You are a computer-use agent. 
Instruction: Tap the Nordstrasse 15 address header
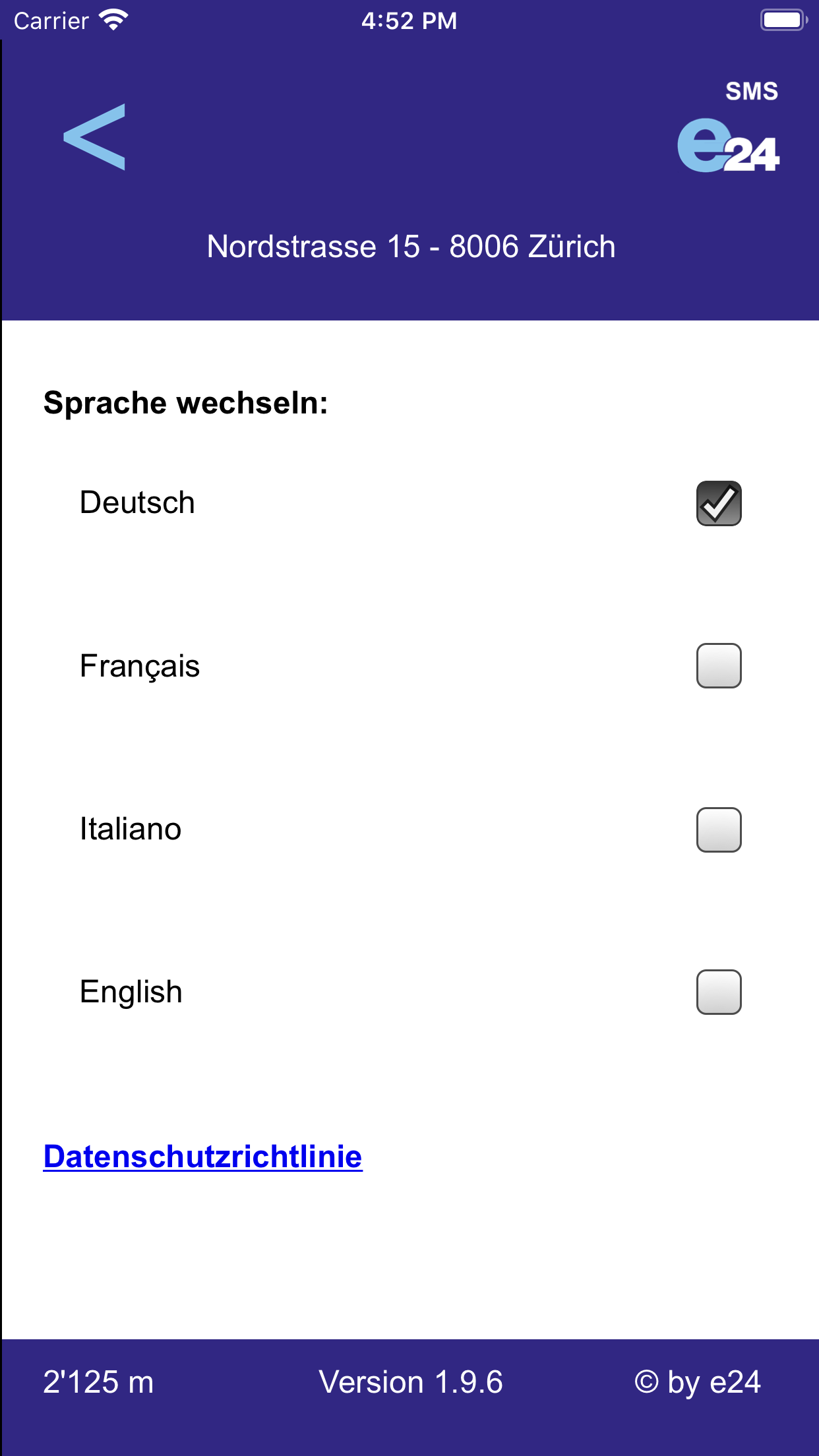coord(411,247)
